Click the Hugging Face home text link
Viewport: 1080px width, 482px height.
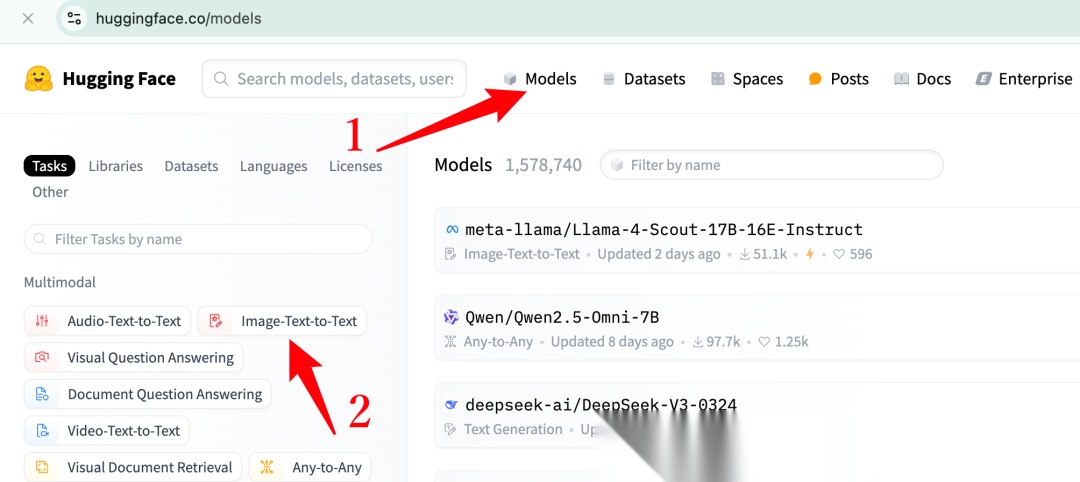tap(119, 79)
